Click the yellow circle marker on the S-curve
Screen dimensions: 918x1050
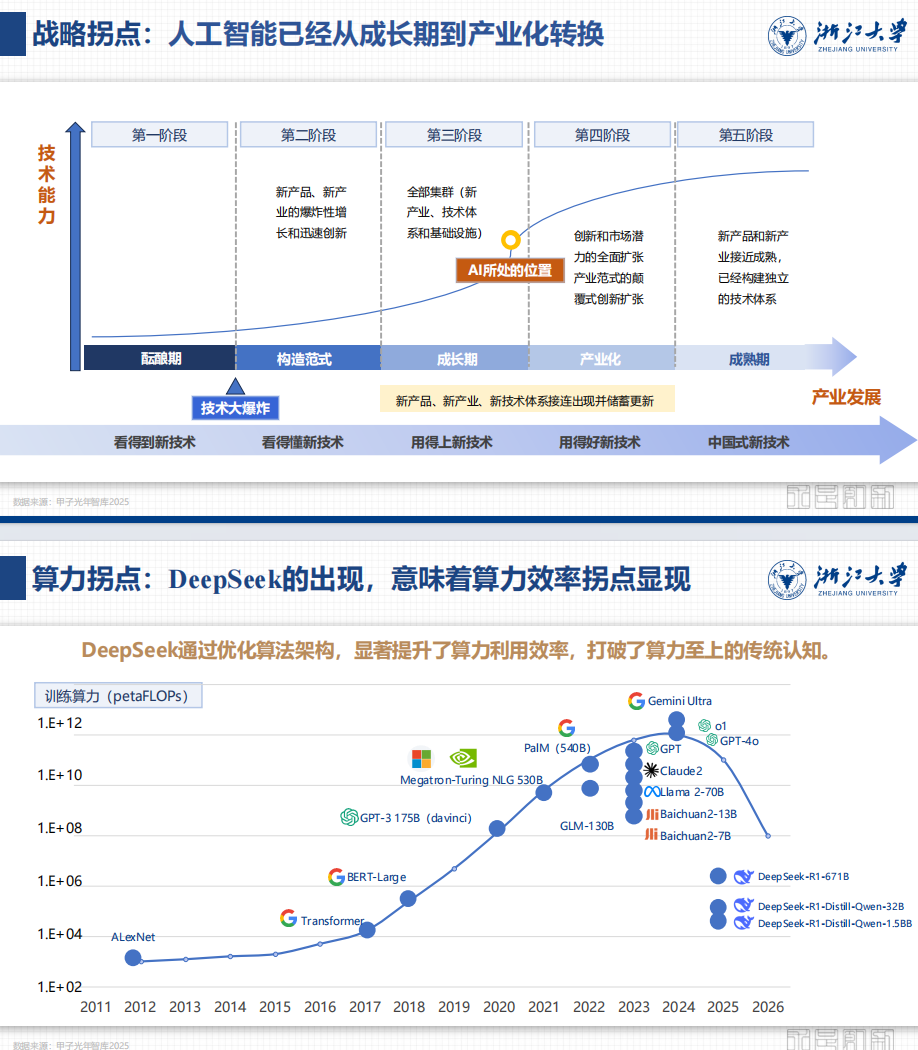[x=511, y=240]
